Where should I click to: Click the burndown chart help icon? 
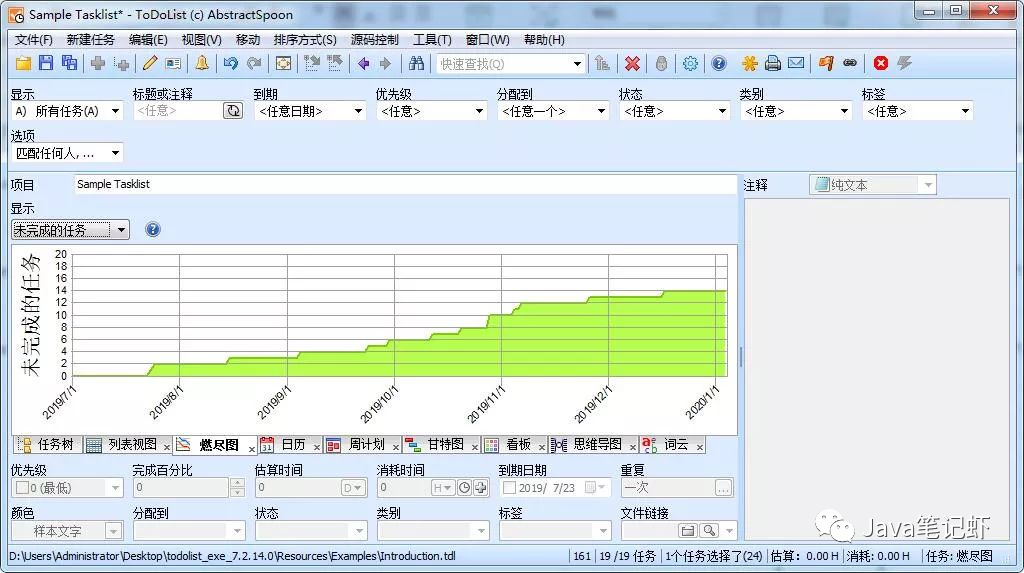click(x=153, y=229)
